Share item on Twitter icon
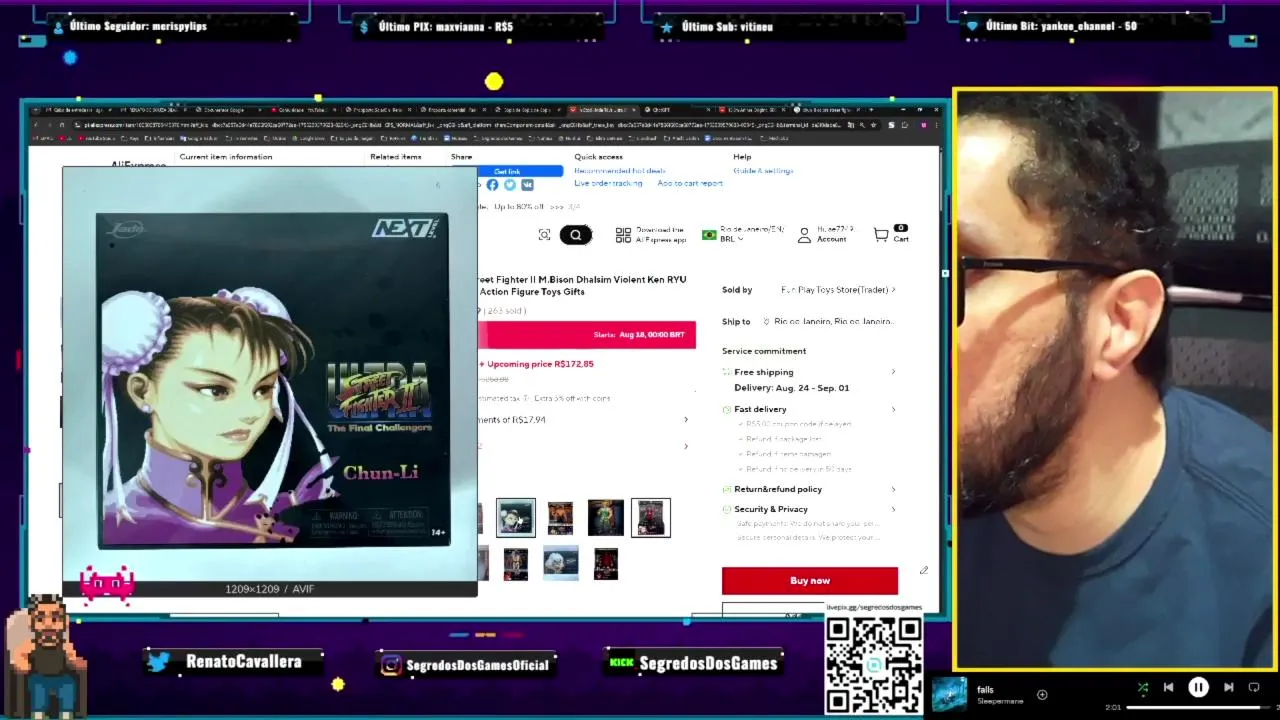Screen dimensions: 1280x720 [510, 185]
